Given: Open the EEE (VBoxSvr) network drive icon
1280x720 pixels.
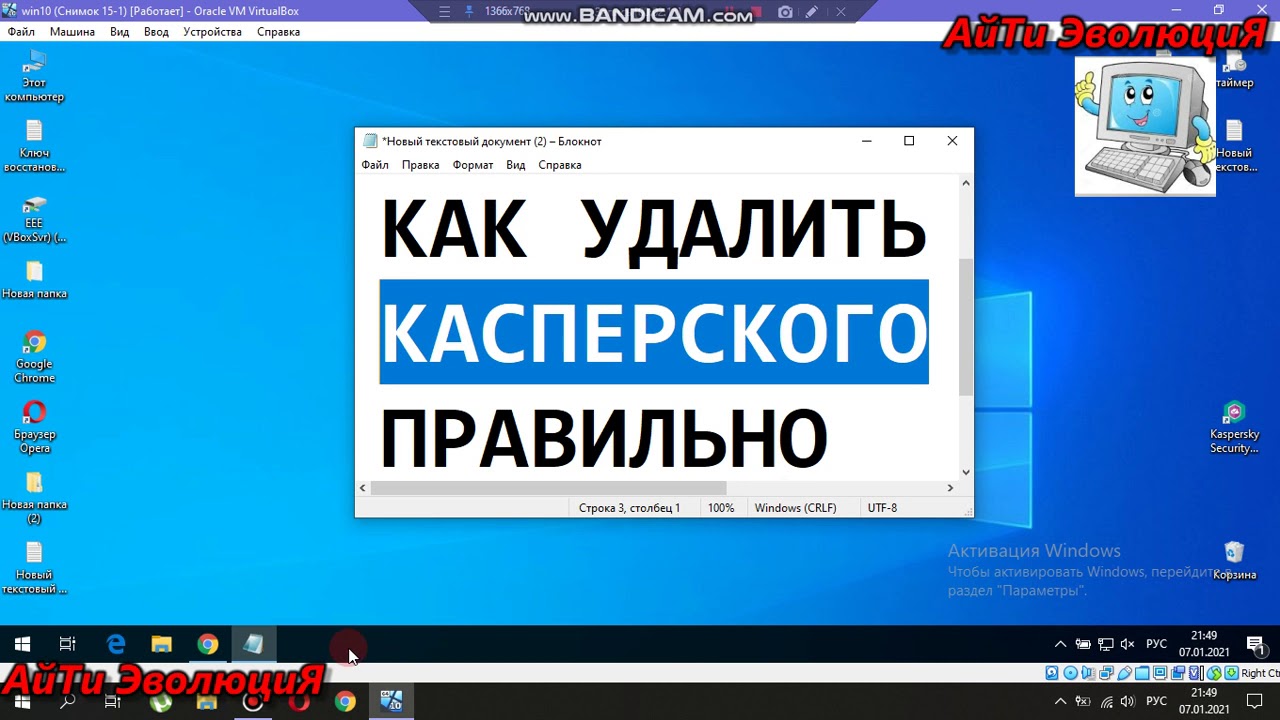Looking at the screenshot, I should pyautogui.click(x=34, y=217).
